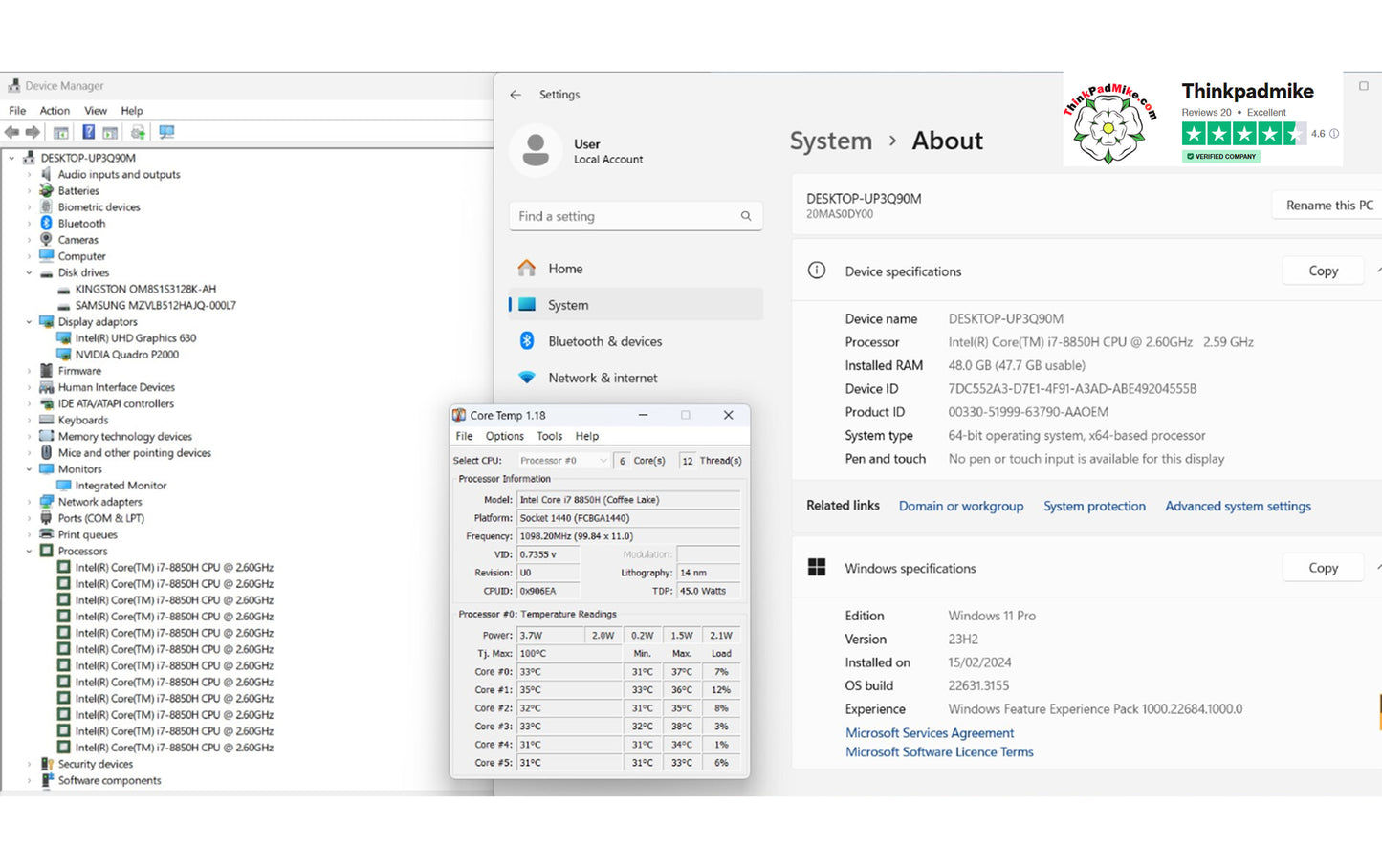1382x868 pixels.
Task: Click the Forward arrow in Device Manager toolbar
Action: pyautogui.click(x=33, y=132)
